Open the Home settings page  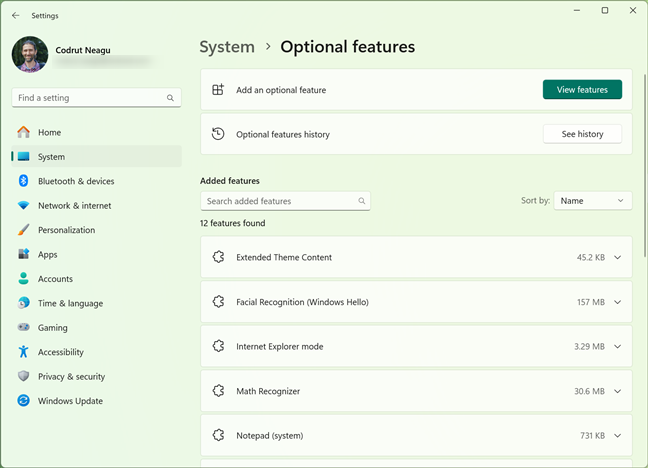[96, 132]
